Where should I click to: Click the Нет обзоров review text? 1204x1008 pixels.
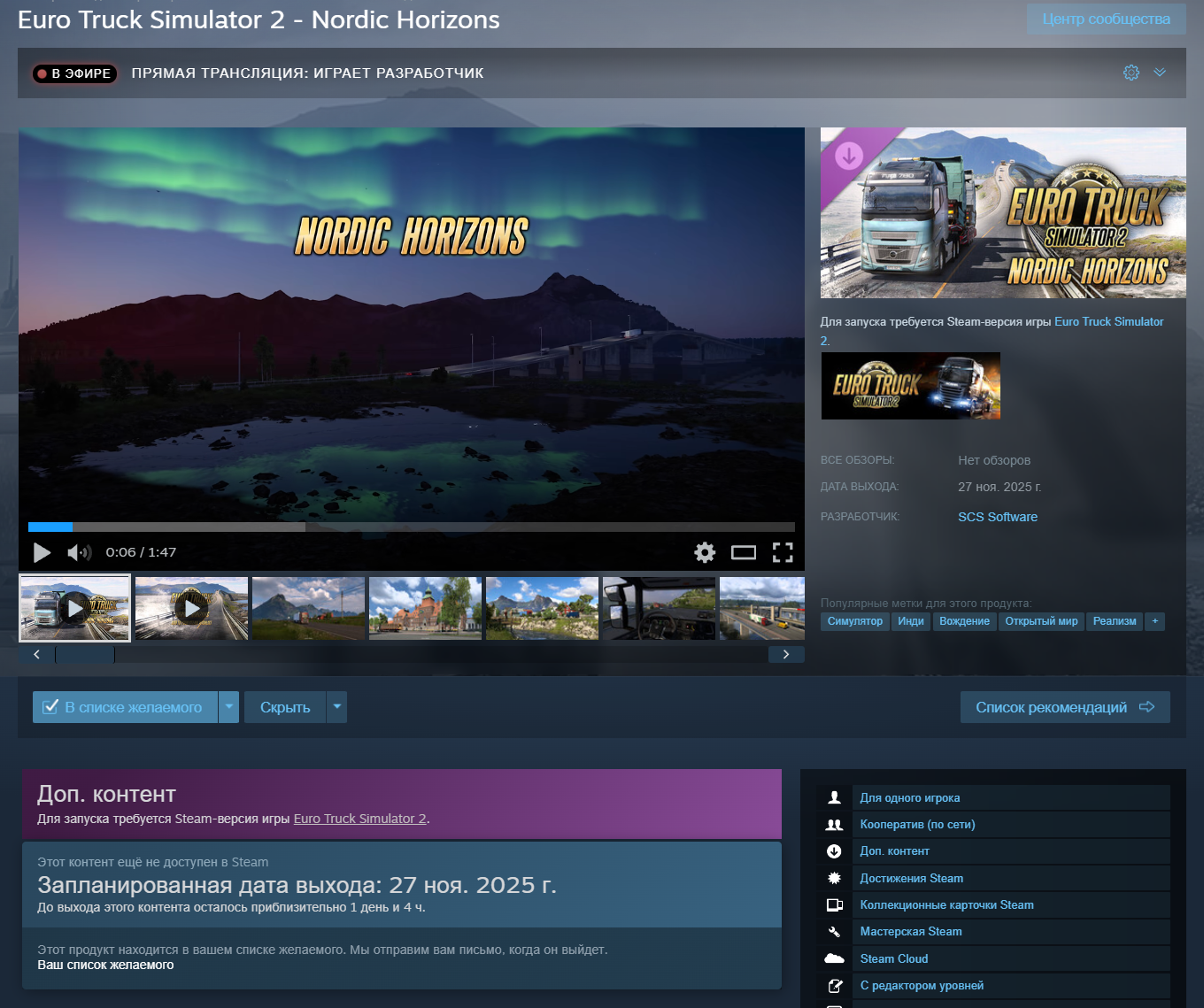(994, 460)
